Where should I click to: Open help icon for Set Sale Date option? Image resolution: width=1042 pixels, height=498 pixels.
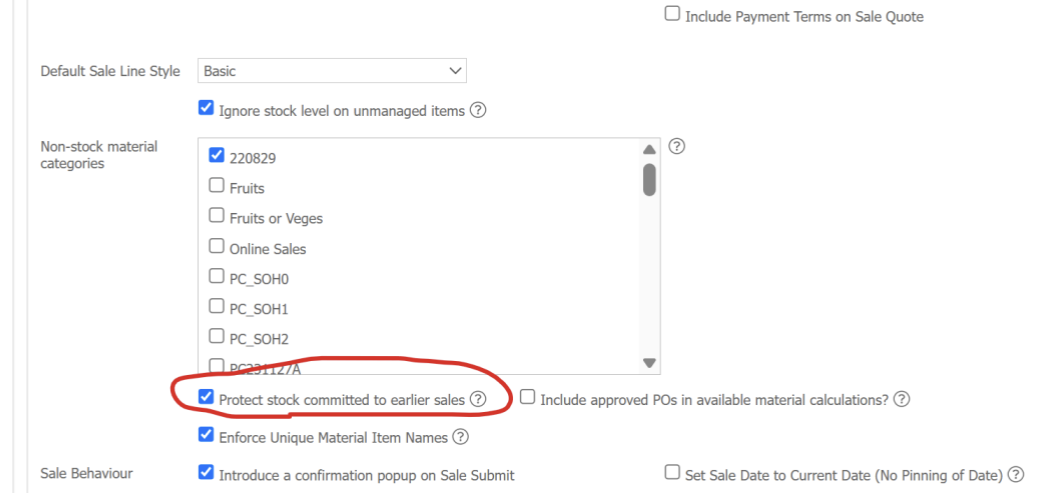1015,475
